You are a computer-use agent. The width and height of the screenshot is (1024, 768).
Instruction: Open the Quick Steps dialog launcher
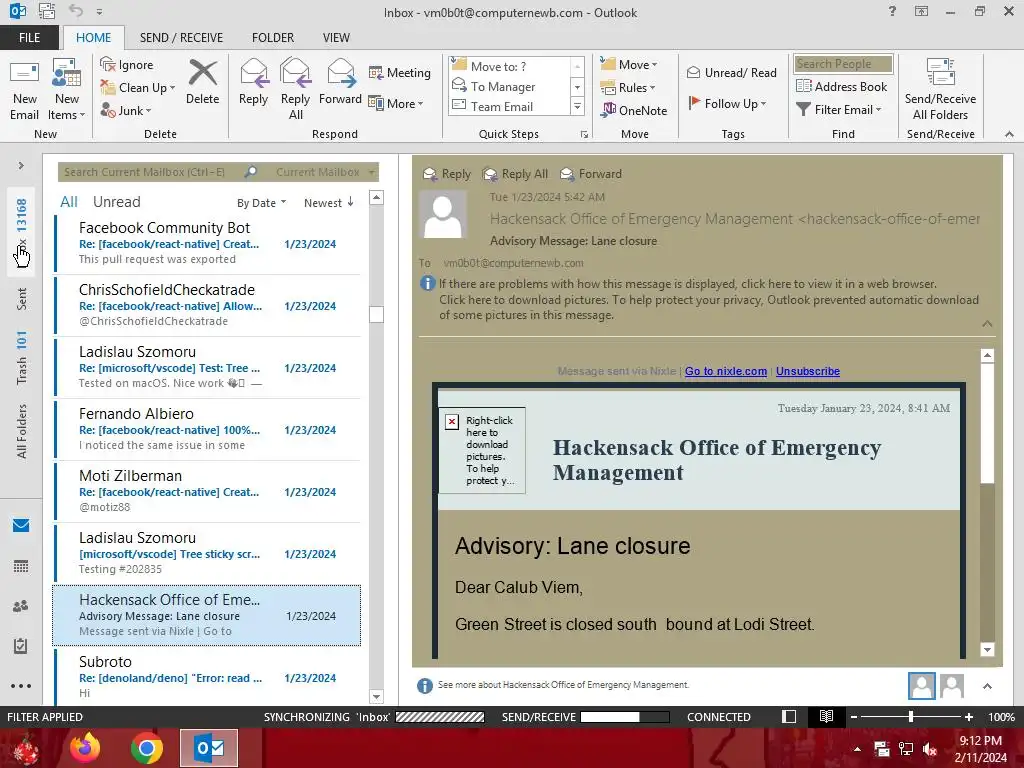(584, 135)
